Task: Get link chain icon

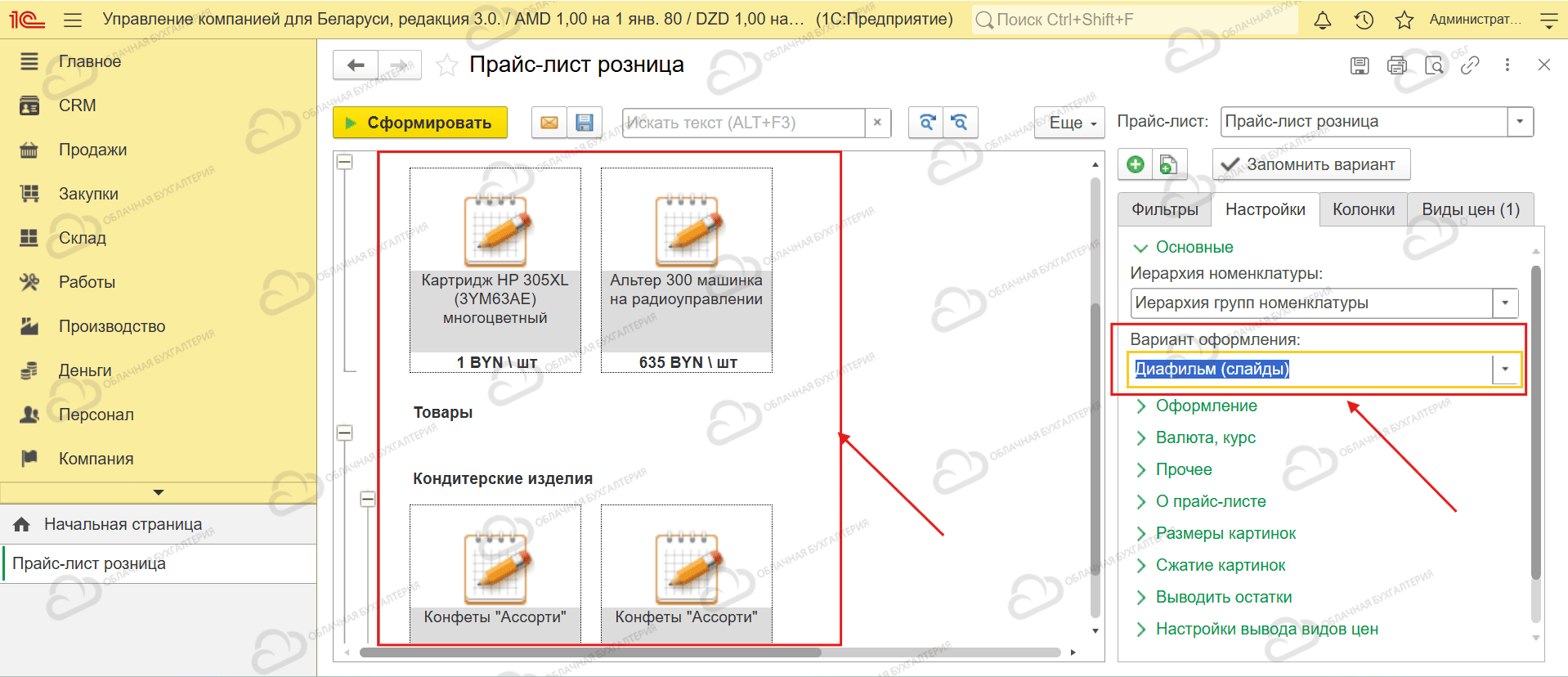Action: click(x=1470, y=65)
